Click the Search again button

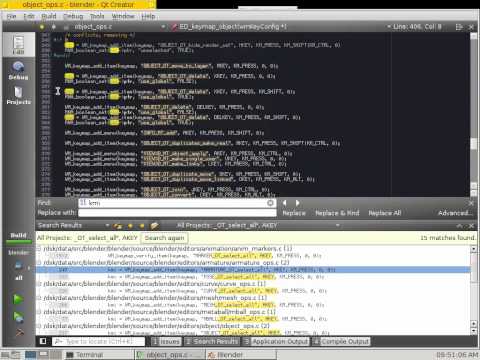165,238
